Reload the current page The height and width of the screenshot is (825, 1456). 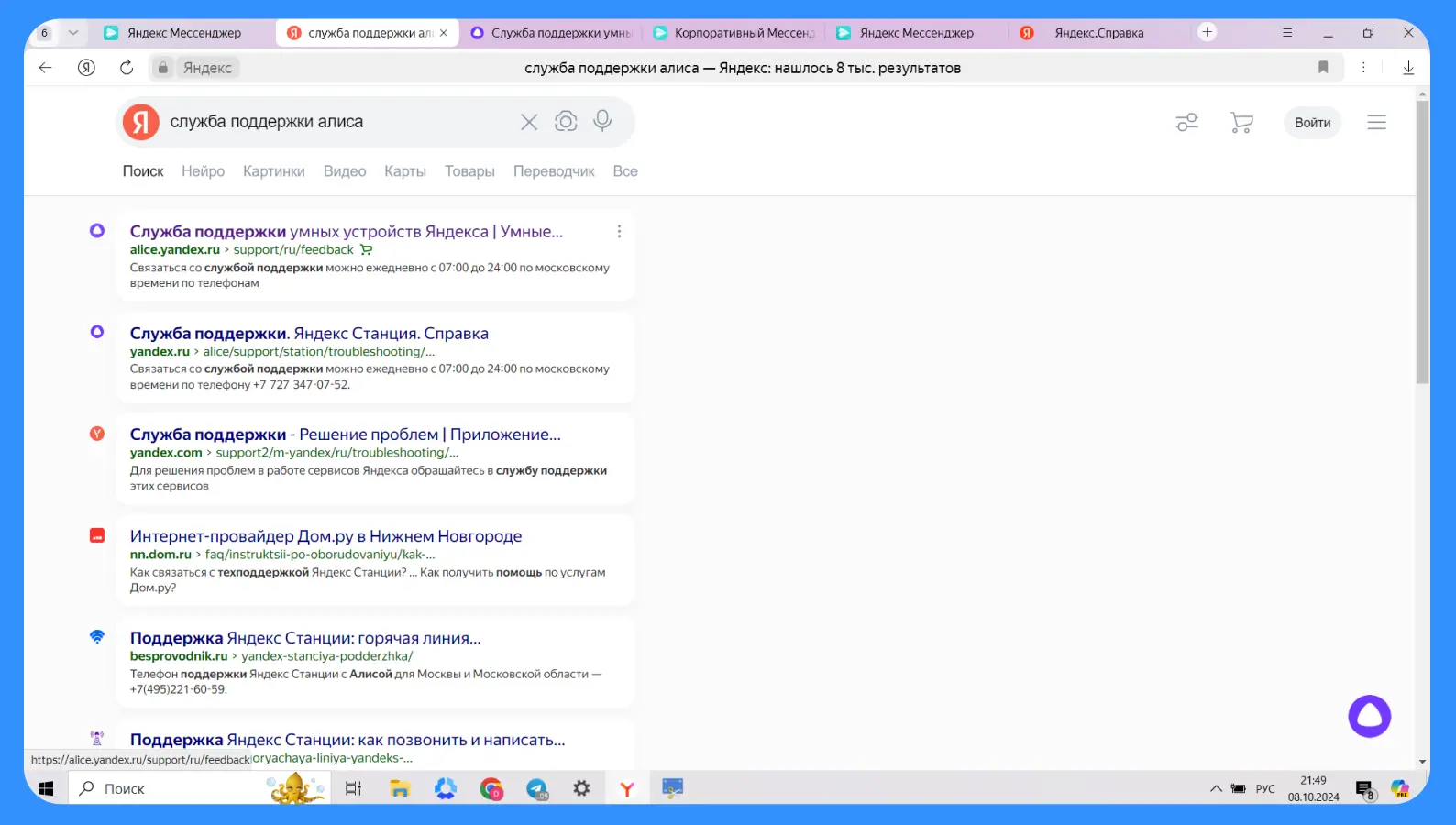click(x=127, y=68)
